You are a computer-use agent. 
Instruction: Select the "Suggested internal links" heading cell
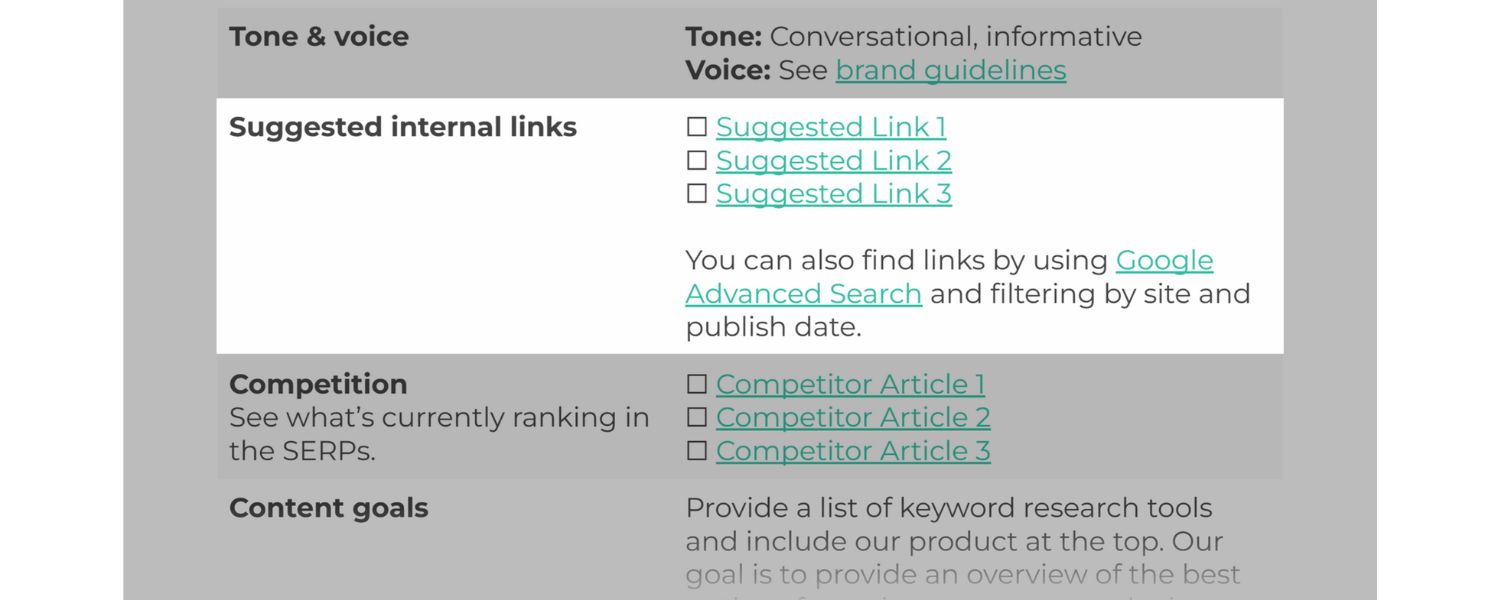tap(403, 127)
